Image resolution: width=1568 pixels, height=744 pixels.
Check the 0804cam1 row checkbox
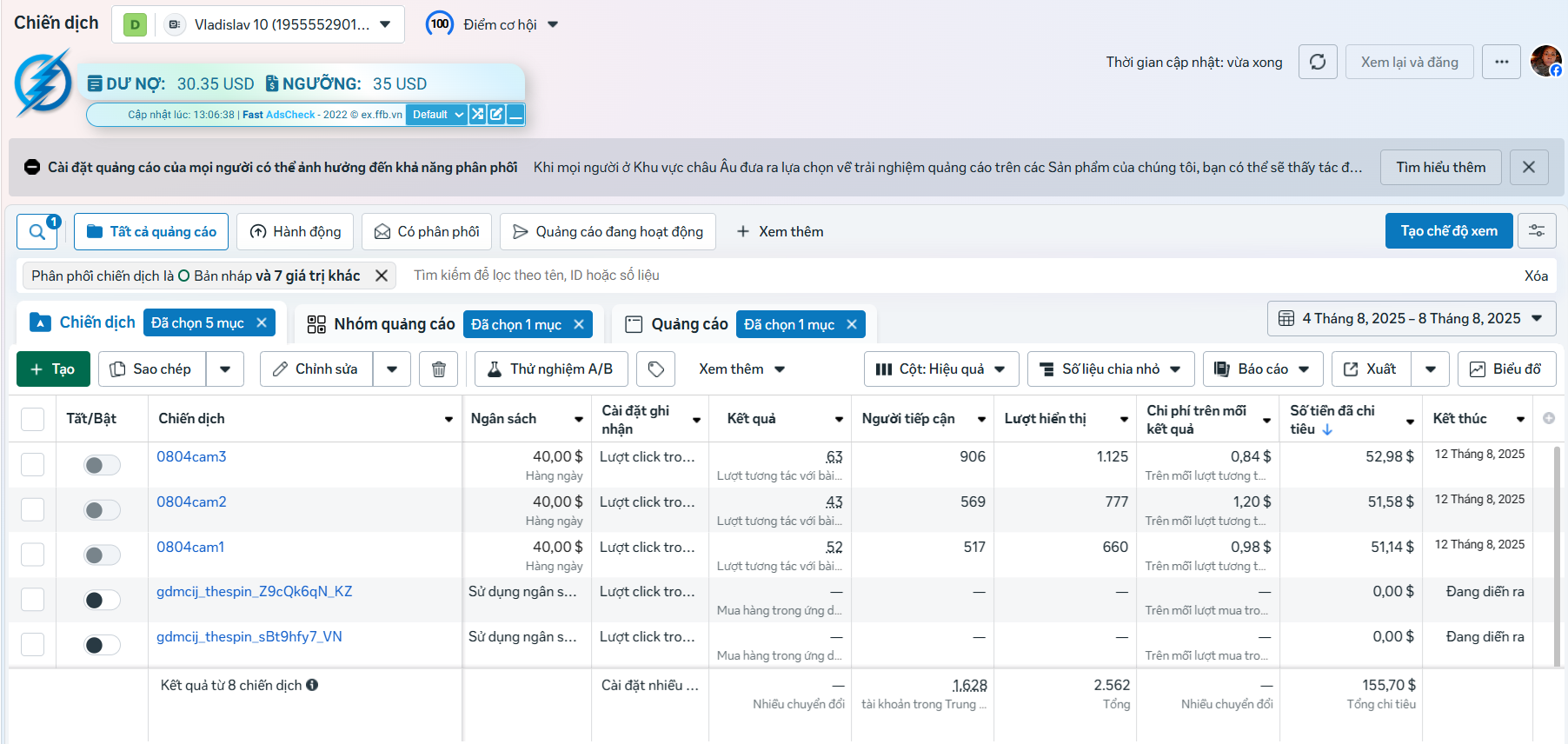[32, 555]
